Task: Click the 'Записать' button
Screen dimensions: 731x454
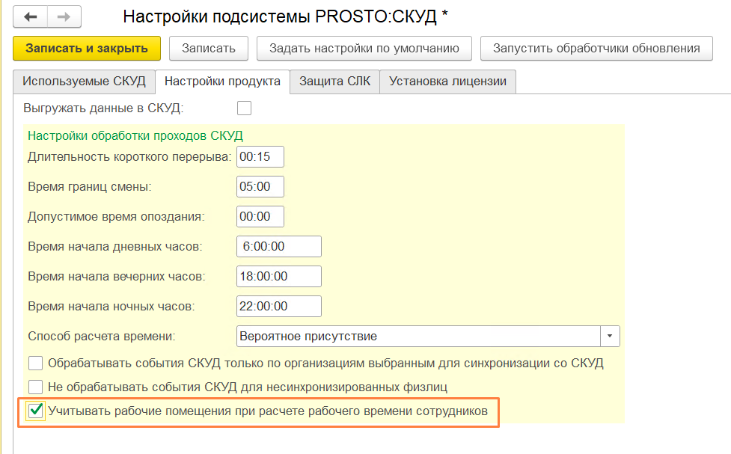Action: click(208, 48)
